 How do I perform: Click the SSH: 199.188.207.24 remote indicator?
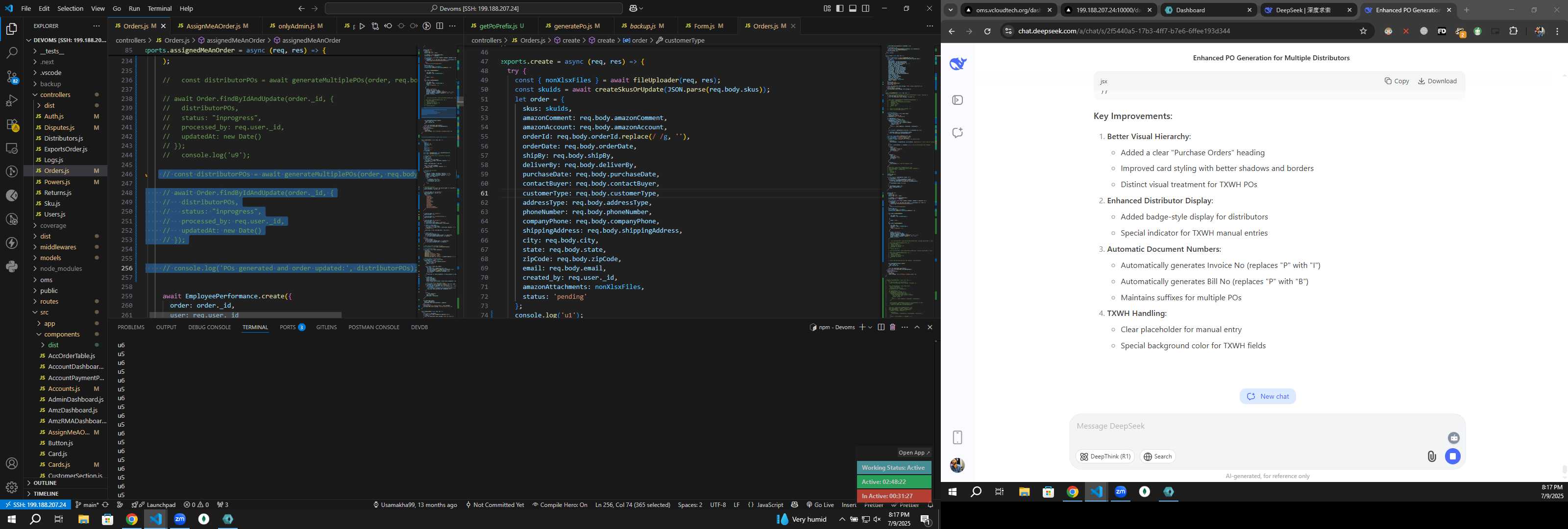35,505
